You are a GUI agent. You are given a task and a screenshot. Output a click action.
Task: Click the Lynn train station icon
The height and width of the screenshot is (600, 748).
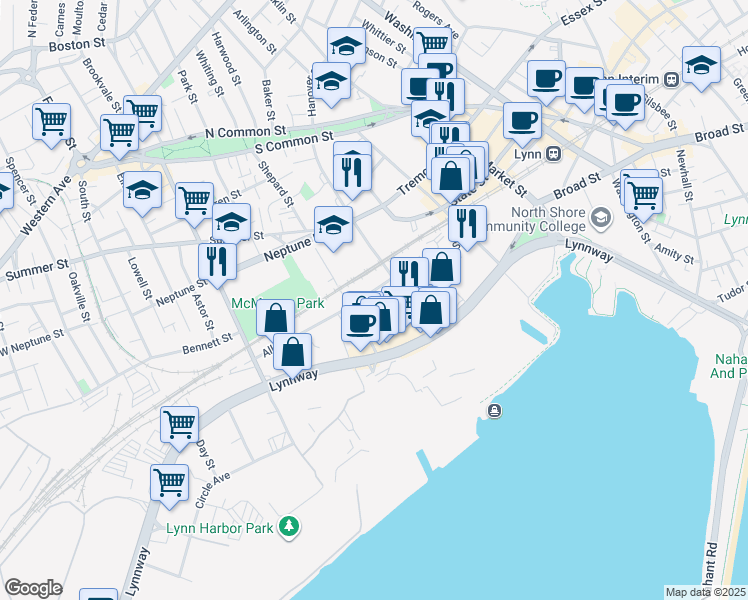click(552, 153)
